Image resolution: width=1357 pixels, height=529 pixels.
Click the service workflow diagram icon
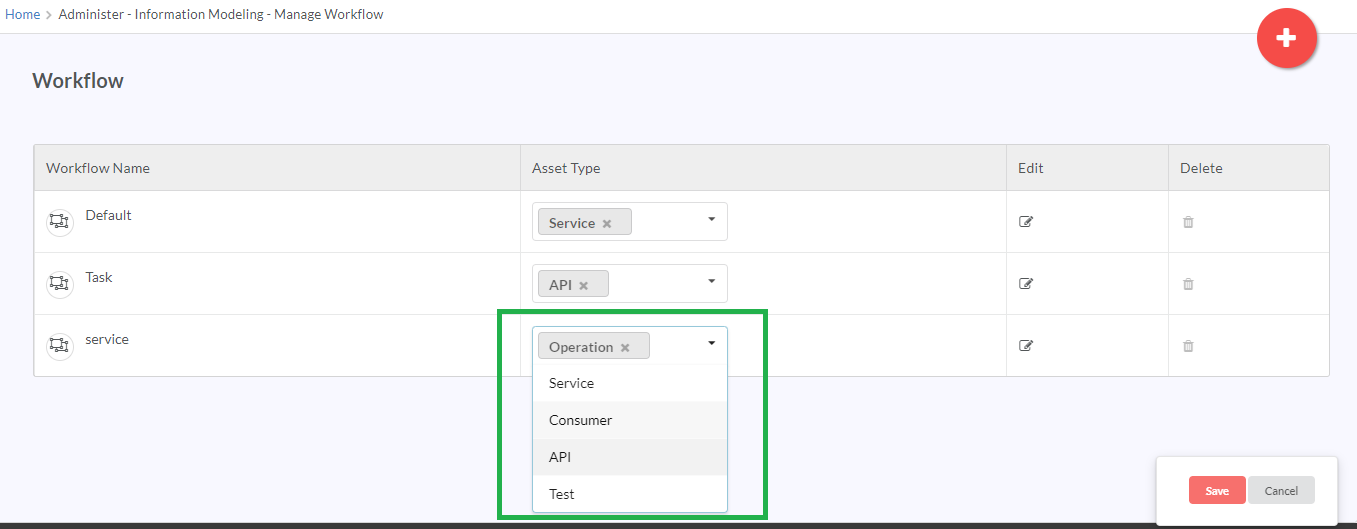60,346
